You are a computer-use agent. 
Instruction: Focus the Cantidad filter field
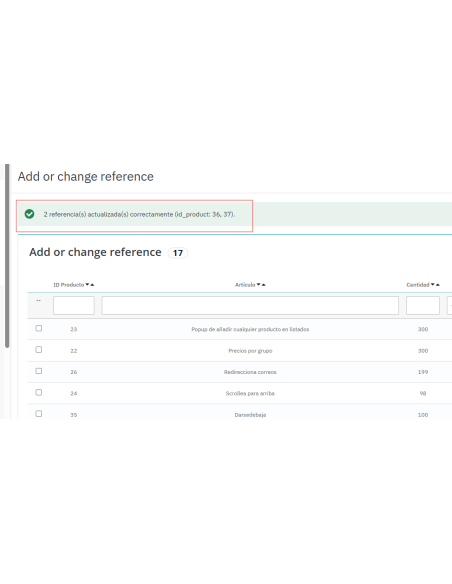click(x=423, y=305)
